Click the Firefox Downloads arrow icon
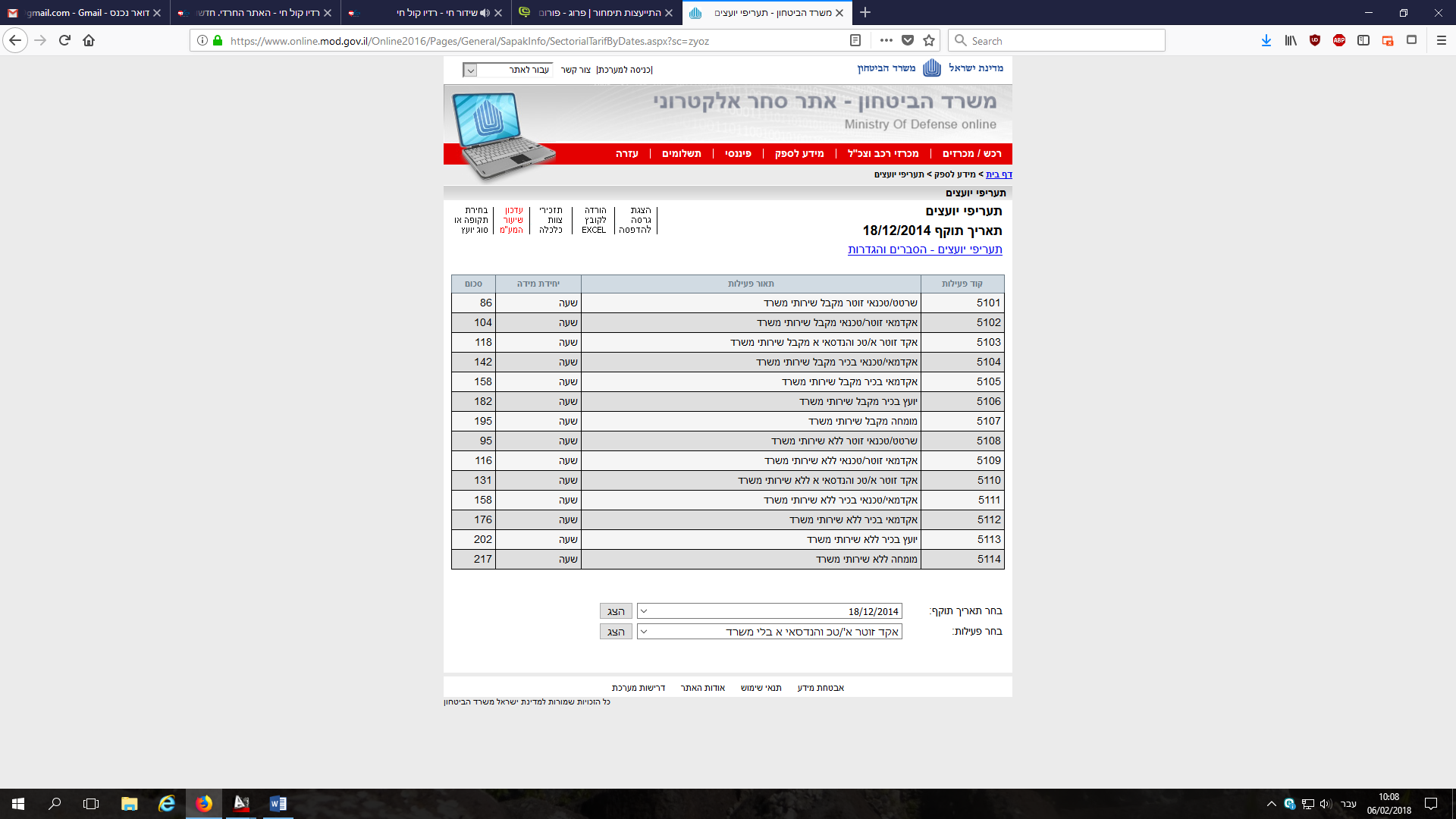Screen dimensions: 1456x819 coord(1266,41)
